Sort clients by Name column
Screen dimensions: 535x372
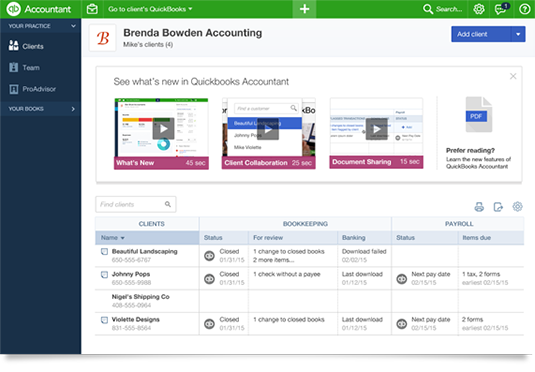click(147, 238)
